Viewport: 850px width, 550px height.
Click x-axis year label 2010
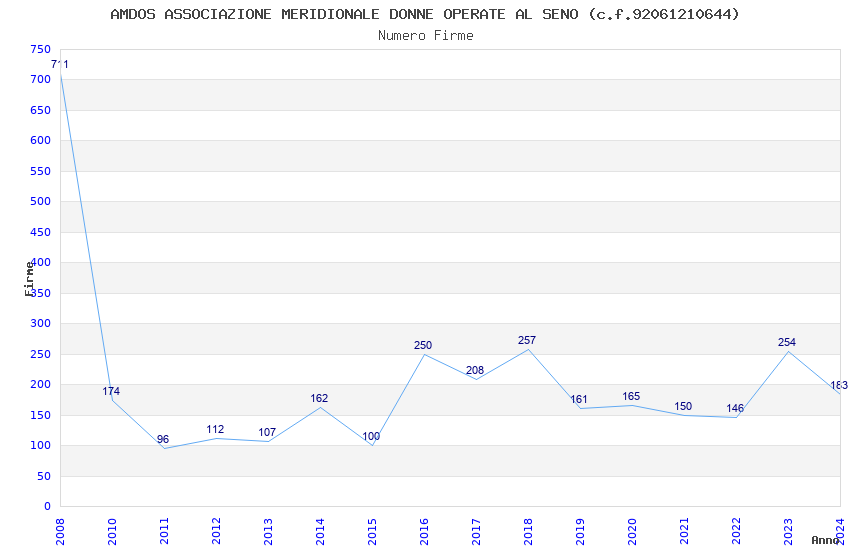click(112, 532)
